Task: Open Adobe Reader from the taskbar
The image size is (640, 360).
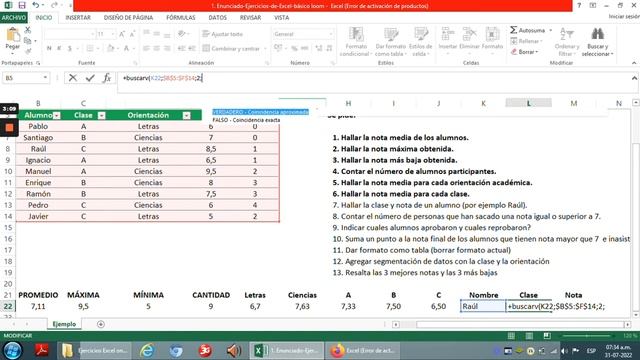Action: point(41,351)
